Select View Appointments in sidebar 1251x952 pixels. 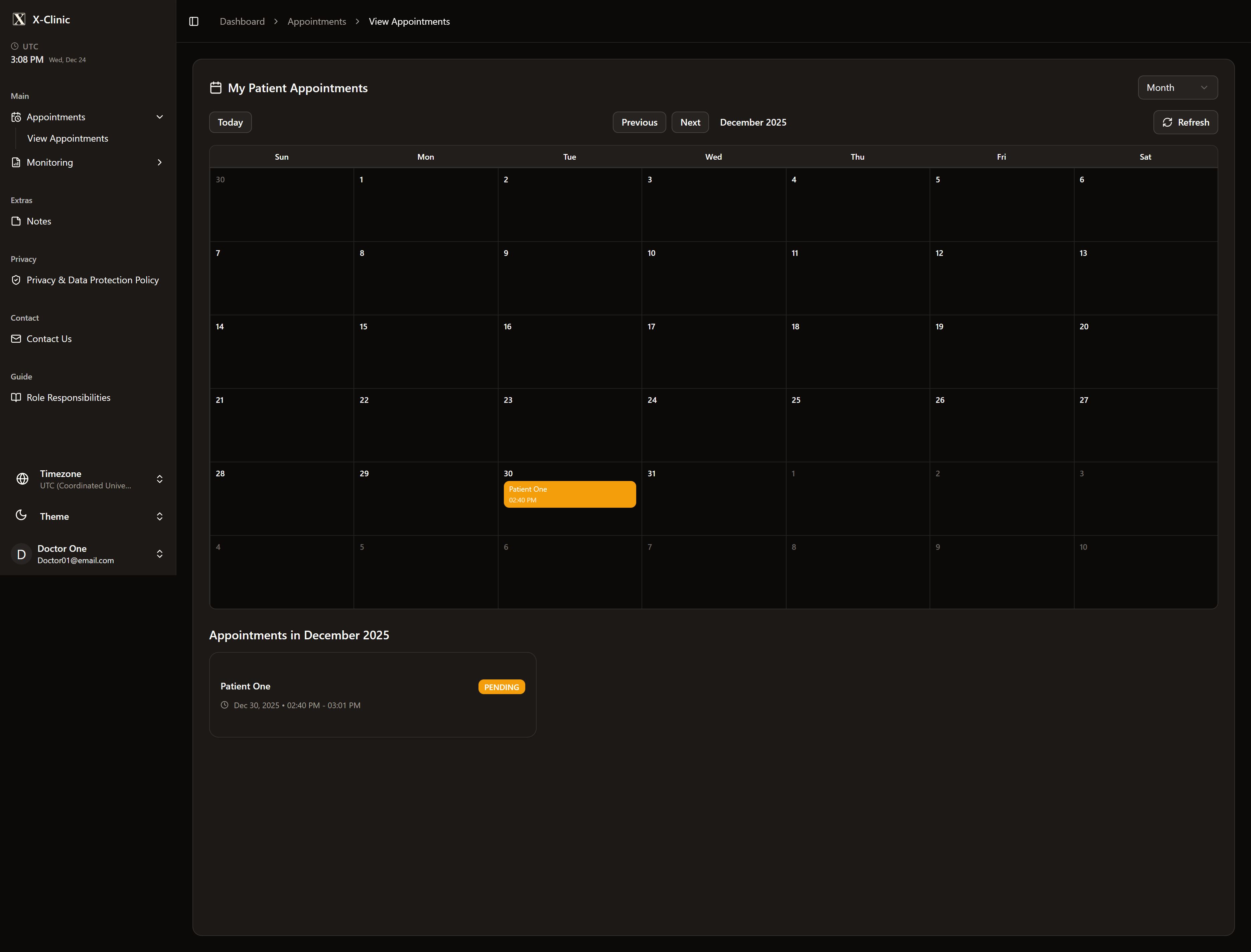(67, 138)
